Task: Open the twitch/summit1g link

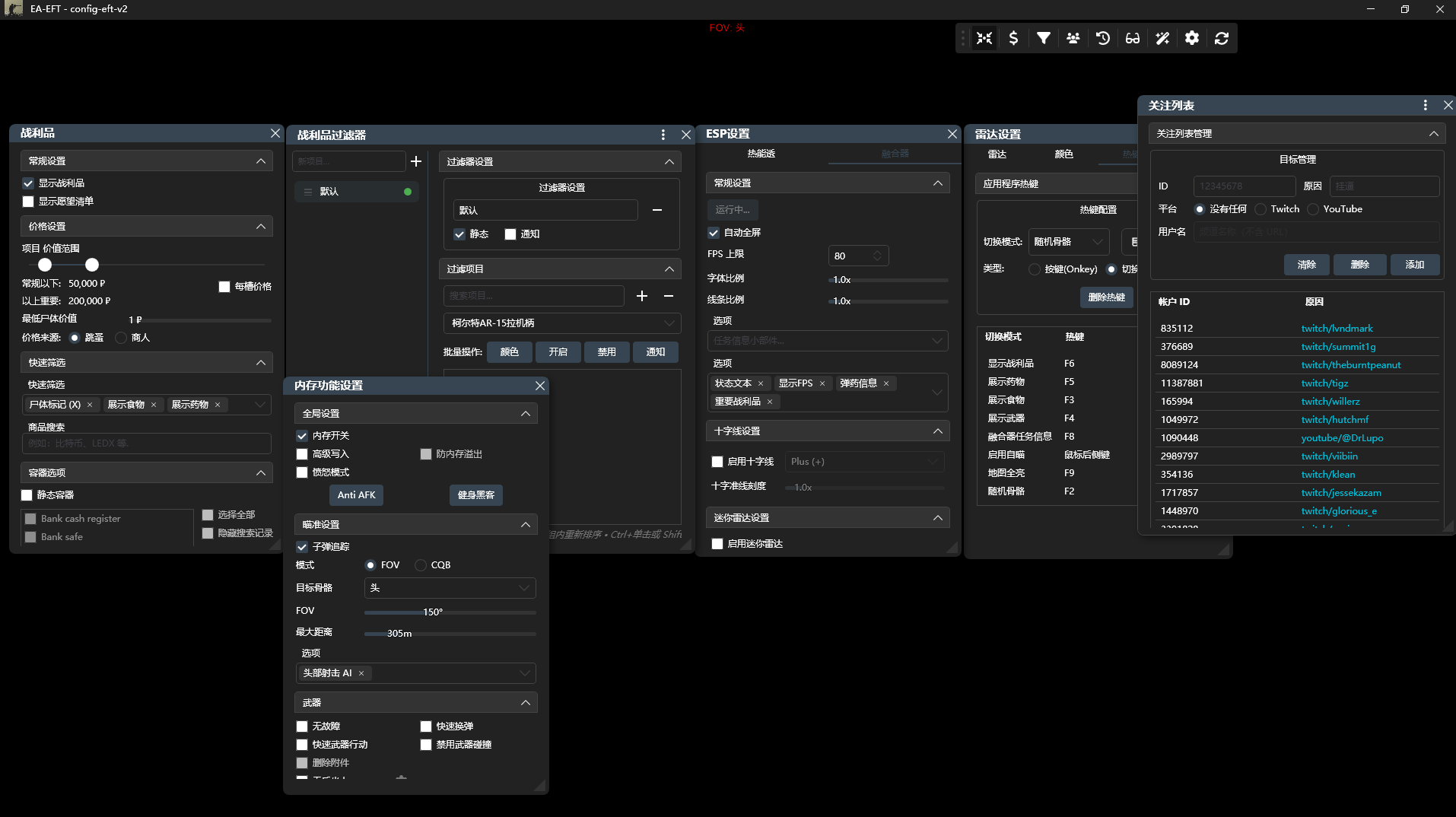Action: [x=1338, y=347]
